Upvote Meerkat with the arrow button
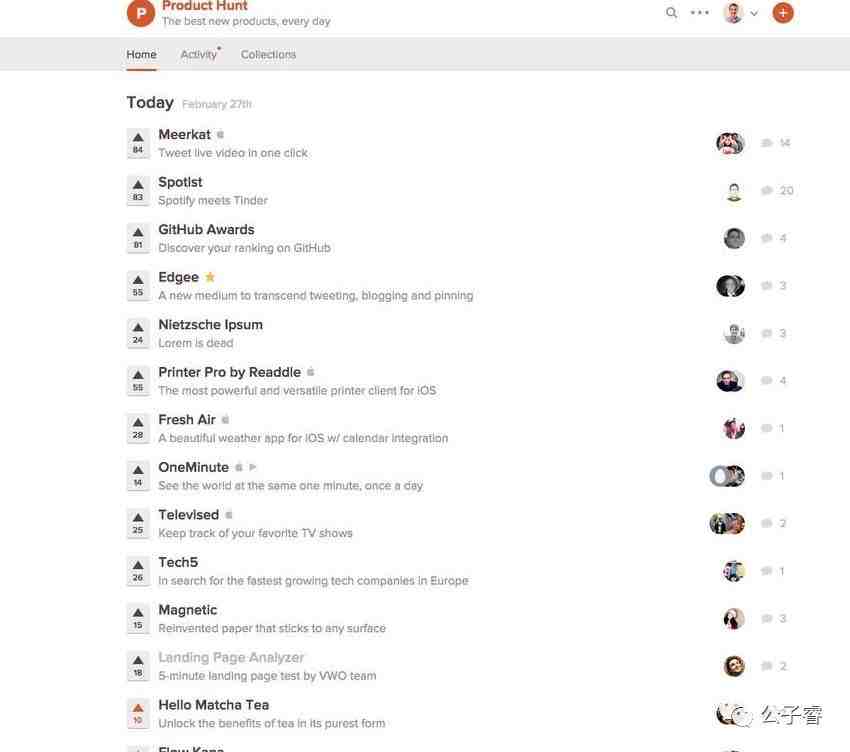Image resolution: width=850 pixels, height=752 pixels. pos(138,143)
